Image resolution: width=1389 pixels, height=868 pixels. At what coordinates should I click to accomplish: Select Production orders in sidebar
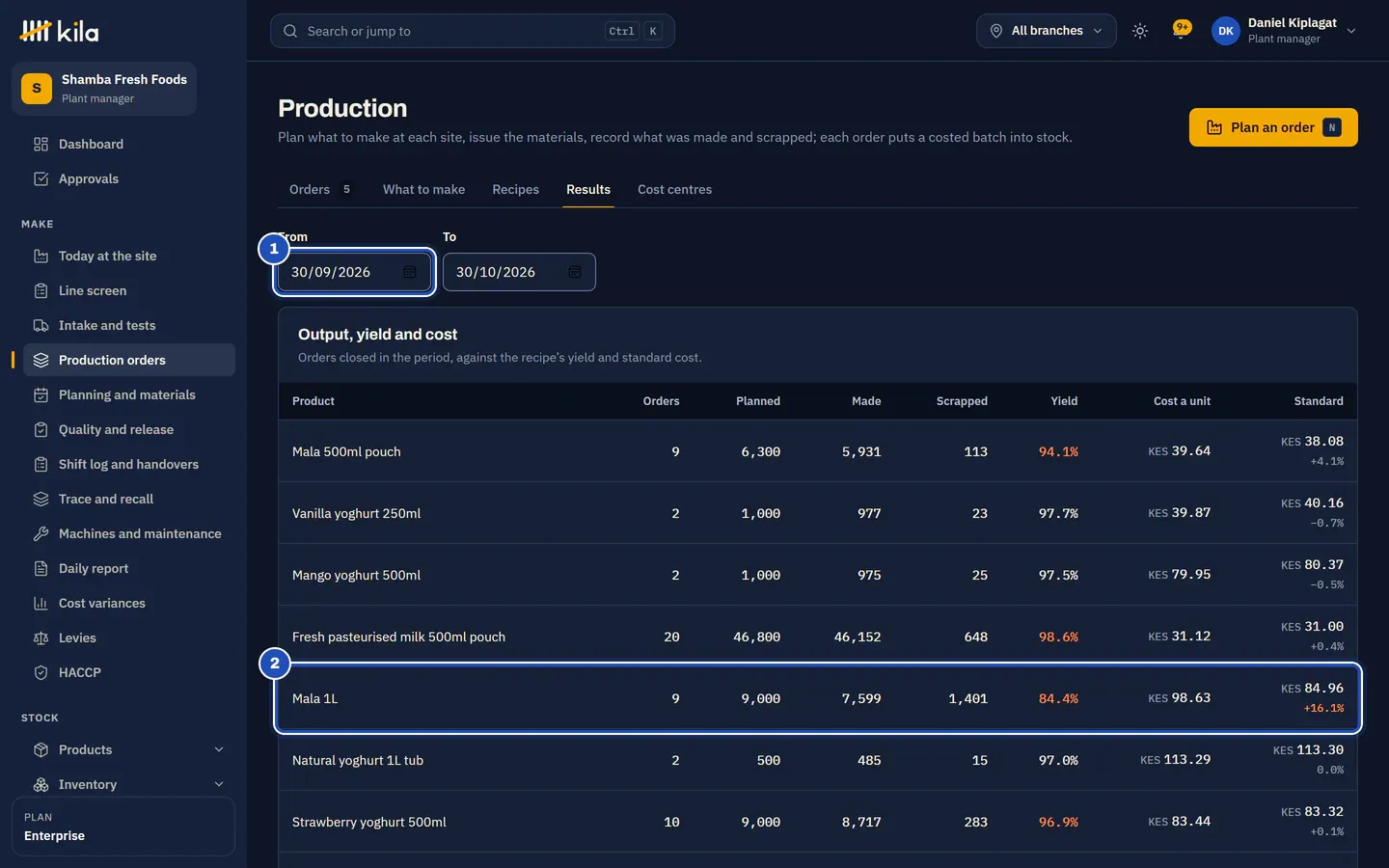(129, 360)
